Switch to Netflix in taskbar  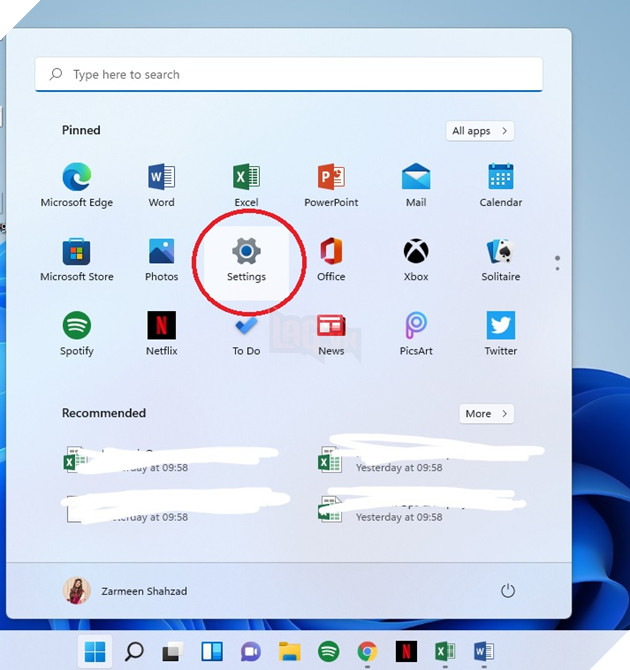[406, 652]
